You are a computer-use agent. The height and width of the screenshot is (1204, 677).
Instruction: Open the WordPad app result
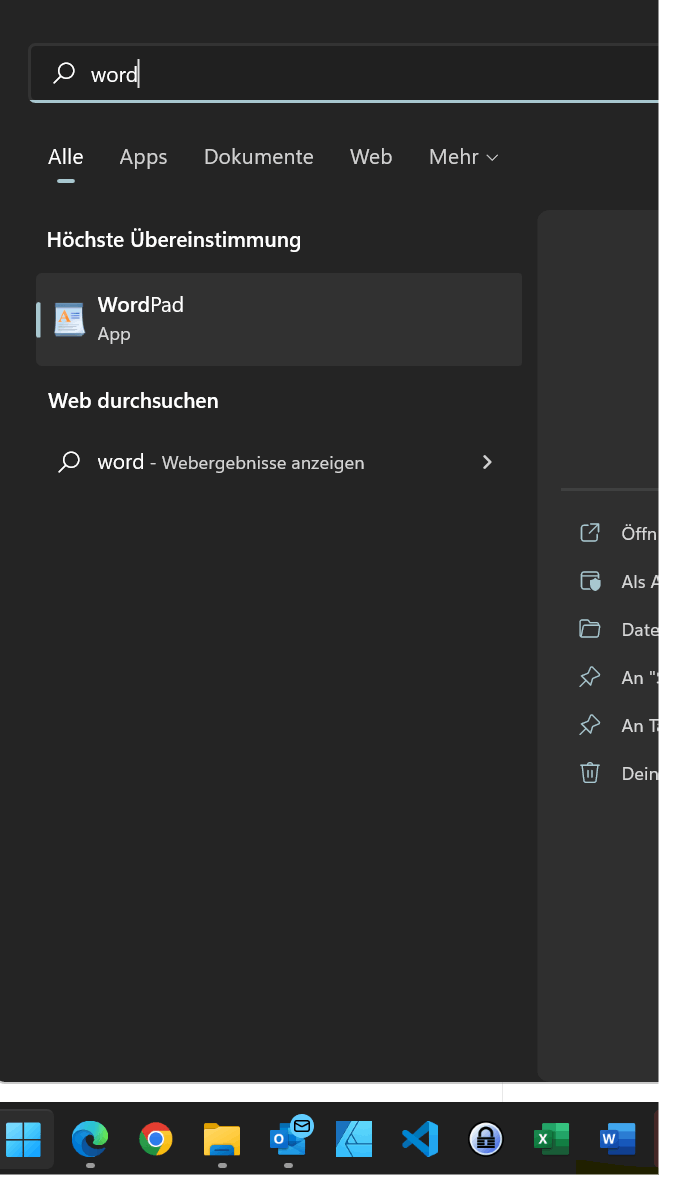coord(279,319)
